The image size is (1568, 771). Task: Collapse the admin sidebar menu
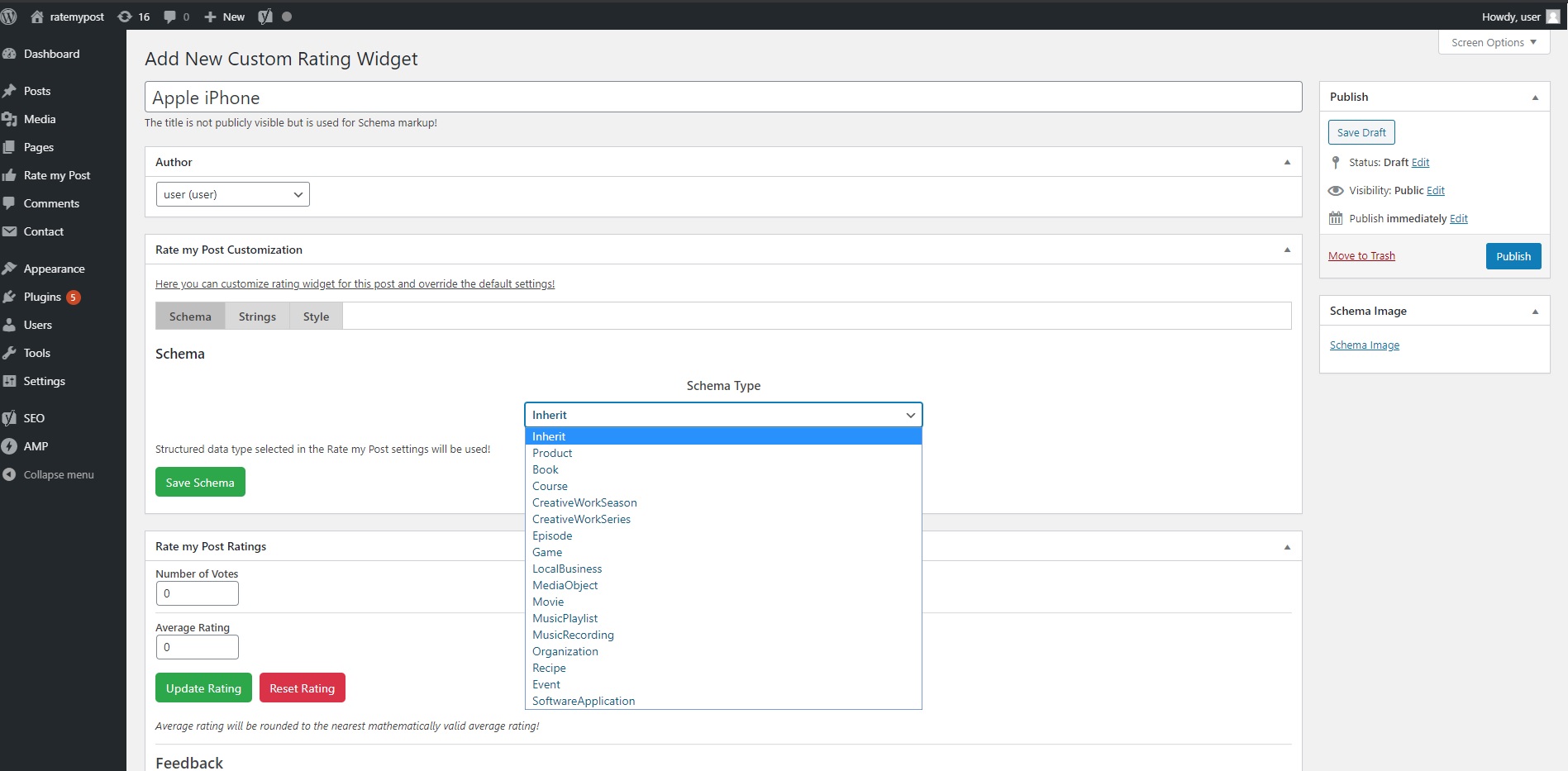58,474
